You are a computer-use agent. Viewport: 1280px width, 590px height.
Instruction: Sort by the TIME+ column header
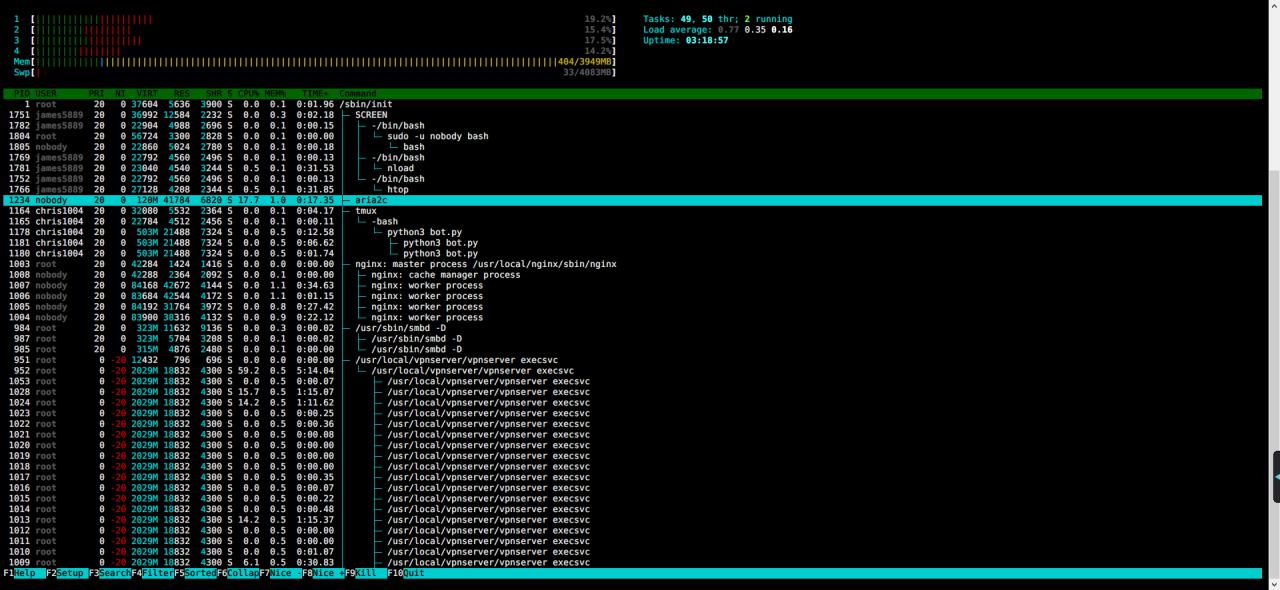coord(314,94)
